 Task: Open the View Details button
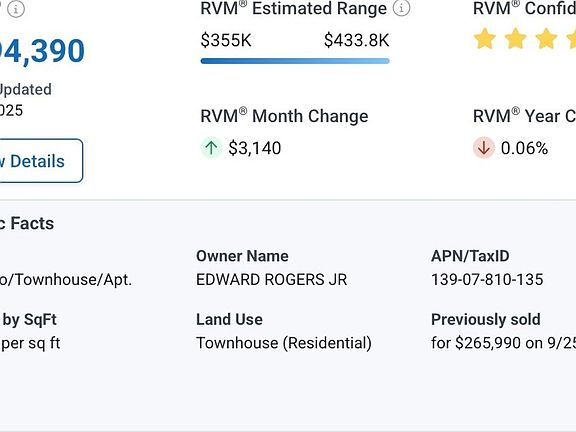[41, 161]
